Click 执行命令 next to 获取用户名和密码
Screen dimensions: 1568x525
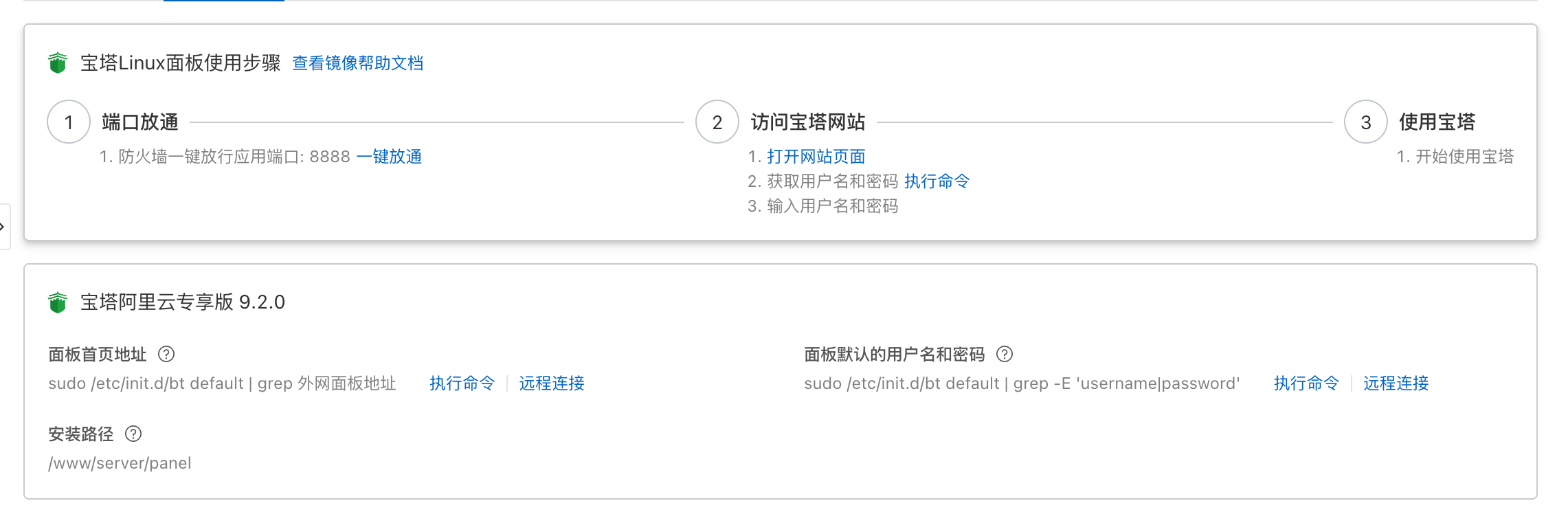pos(937,181)
